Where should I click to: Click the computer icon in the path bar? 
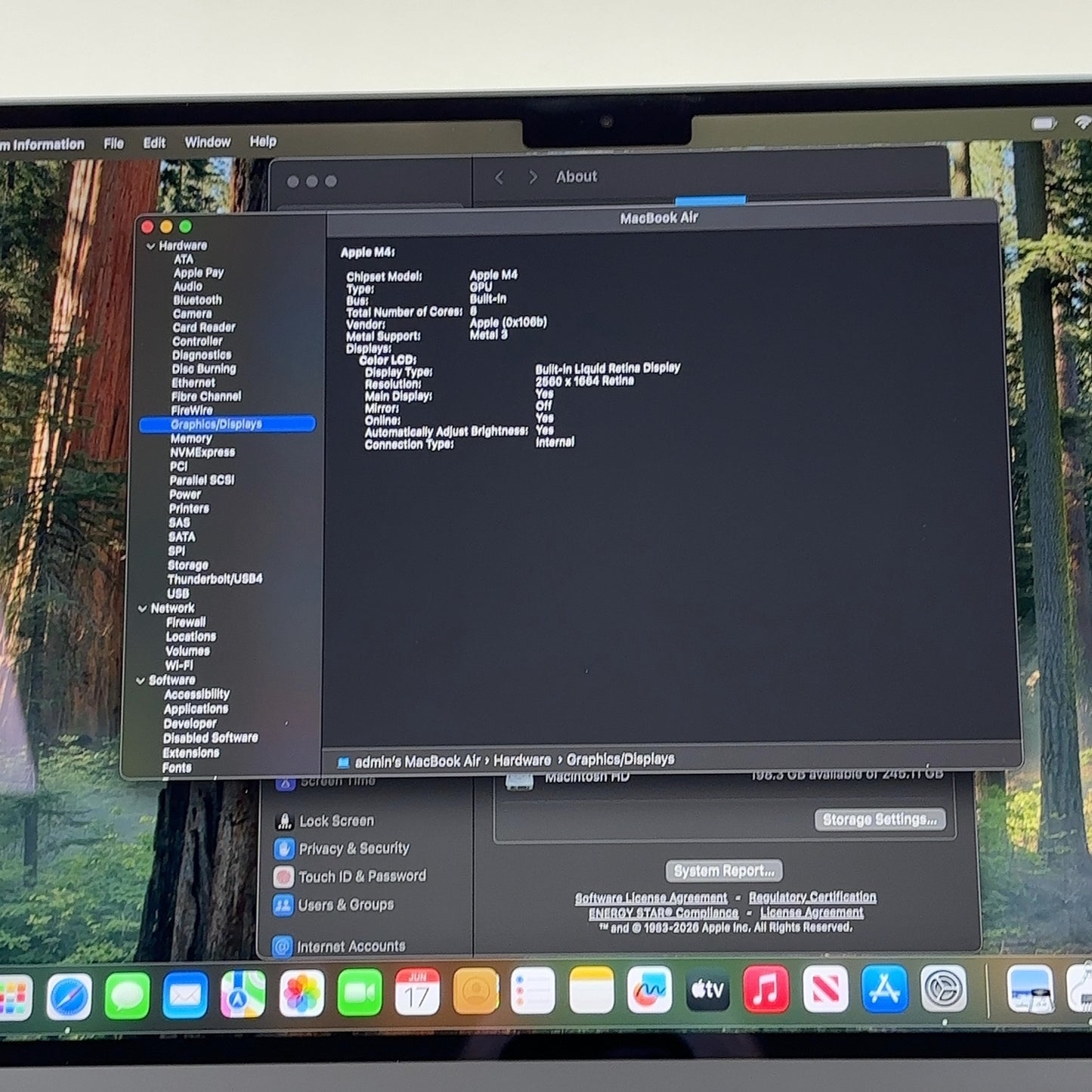pyautogui.click(x=343, y=763)
